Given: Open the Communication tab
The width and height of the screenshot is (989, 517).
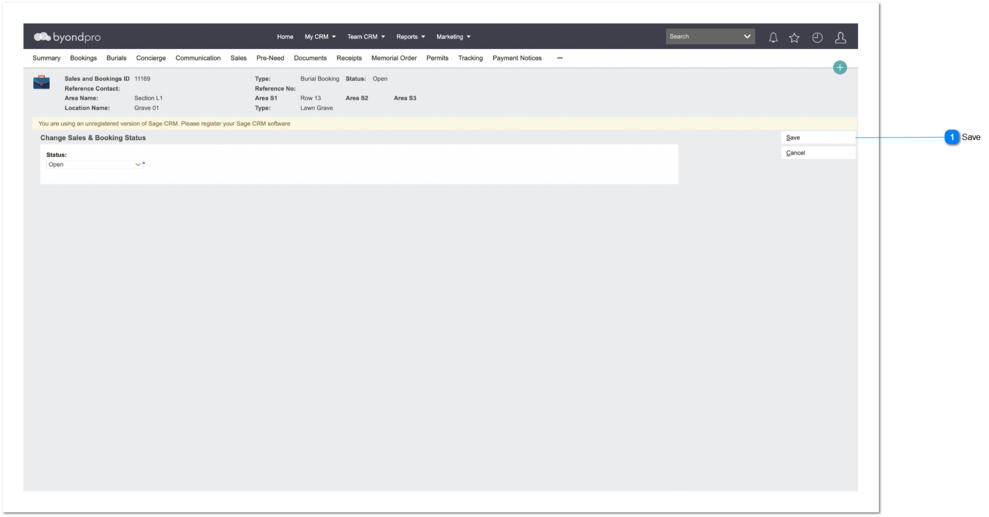Looking at the screenshot, I should tap(198, 58).
